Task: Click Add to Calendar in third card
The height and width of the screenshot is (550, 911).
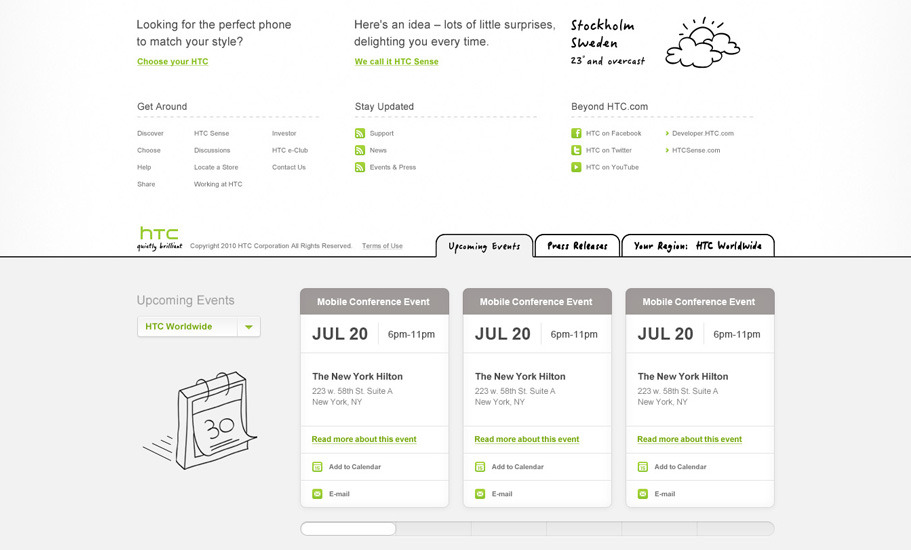Action: pyautogui.click(x=680, y=467)
